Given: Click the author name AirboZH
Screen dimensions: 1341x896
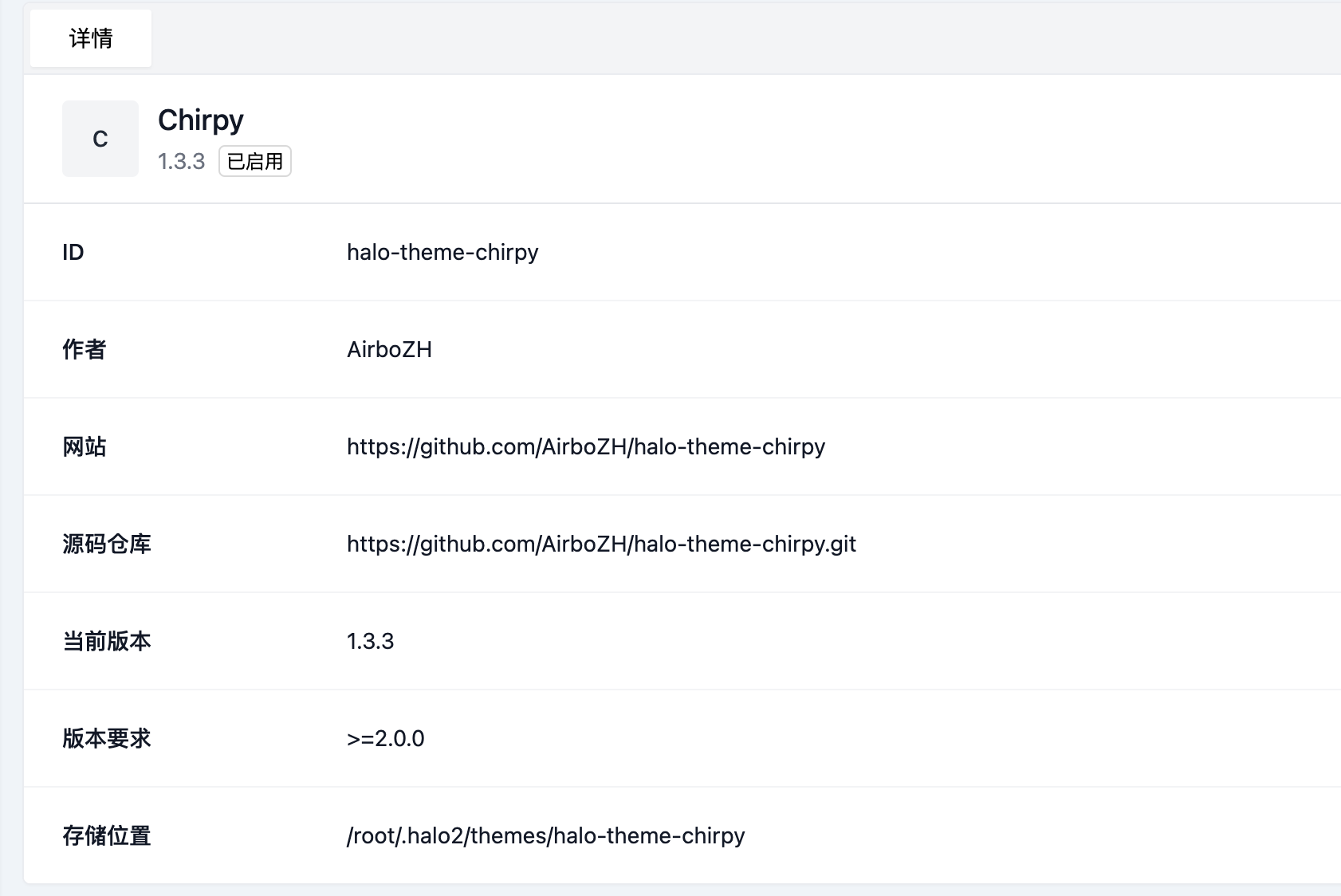Looking at the screenshot, I should (389, 349).
